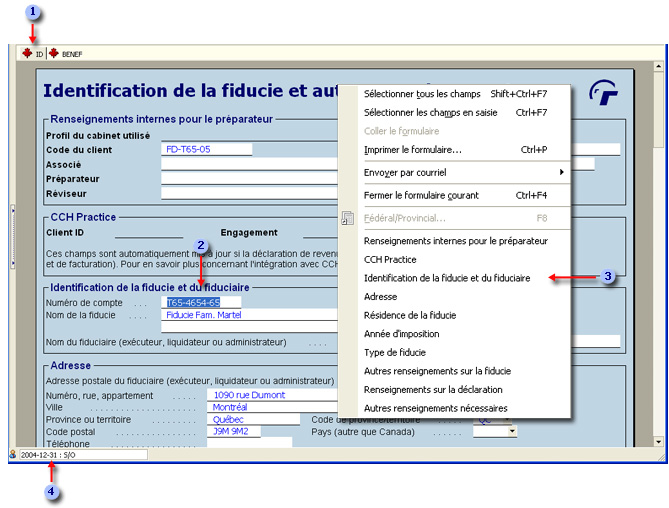Choose Sélectionner les champs en saisie

[455, 113]
